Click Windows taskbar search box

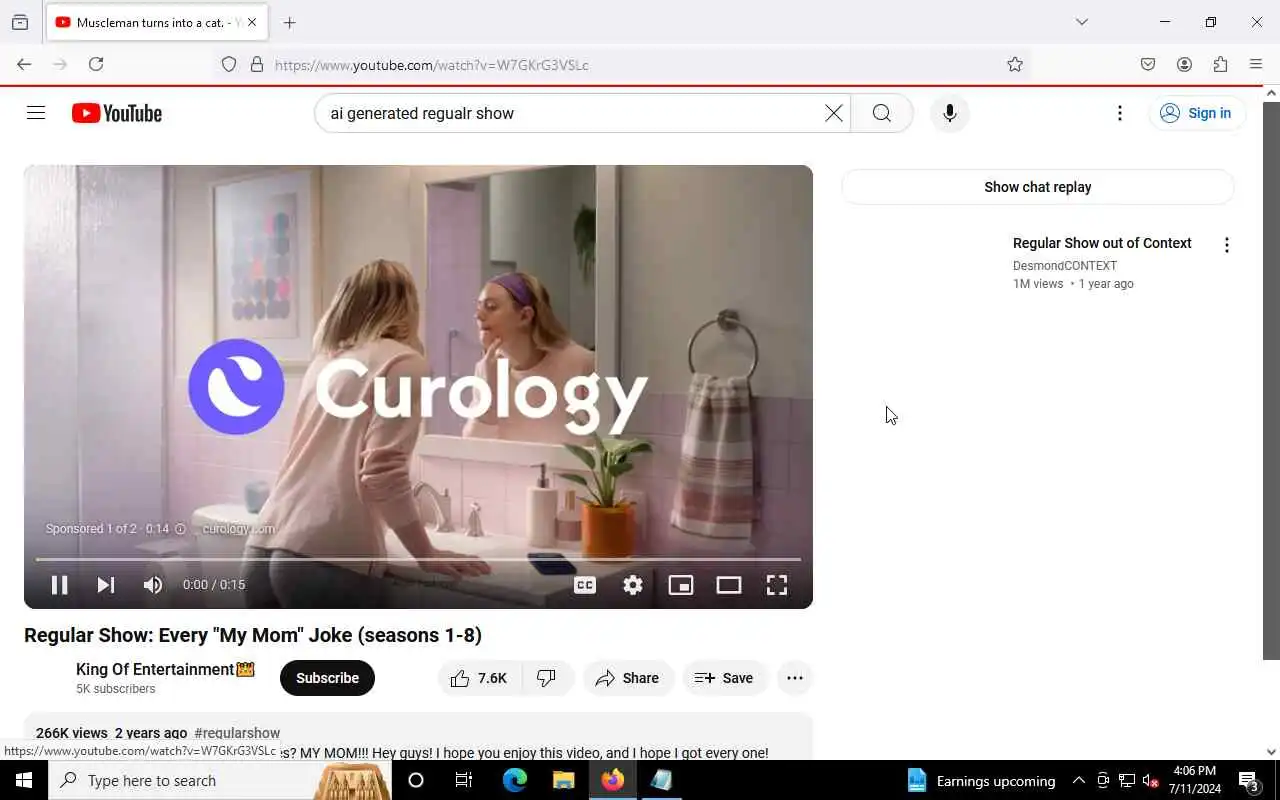pyautogui.click(x=220, y=780)
